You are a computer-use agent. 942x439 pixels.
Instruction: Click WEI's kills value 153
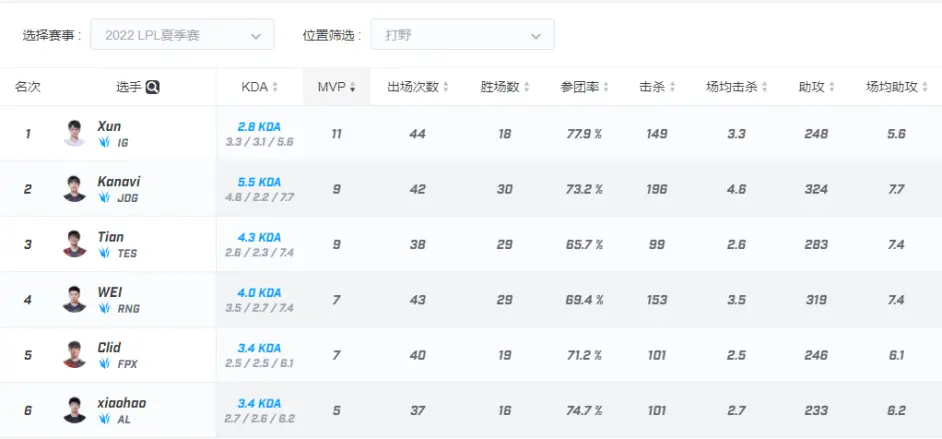tap(657, 300)
